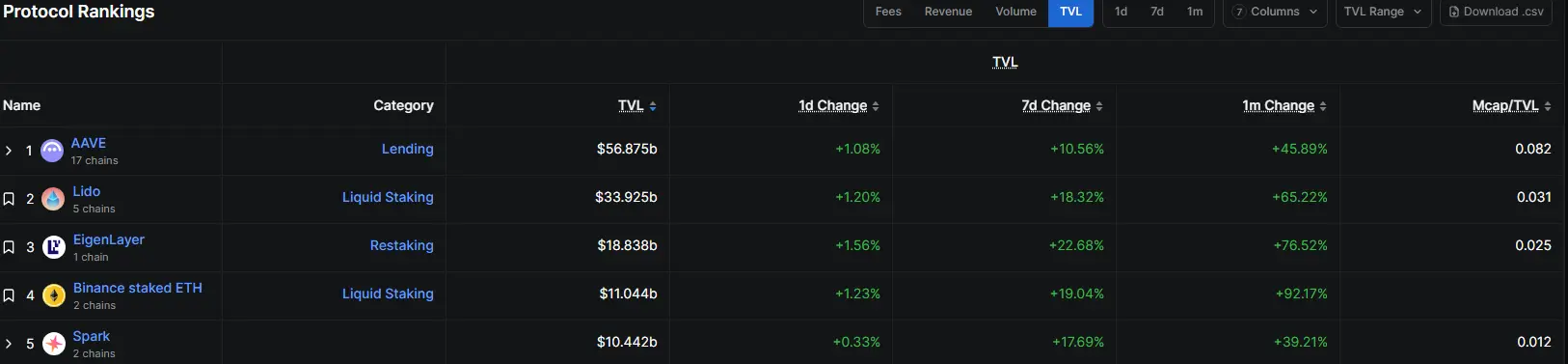Click the Binance staked ETH logo icon

tap(54, 295)
